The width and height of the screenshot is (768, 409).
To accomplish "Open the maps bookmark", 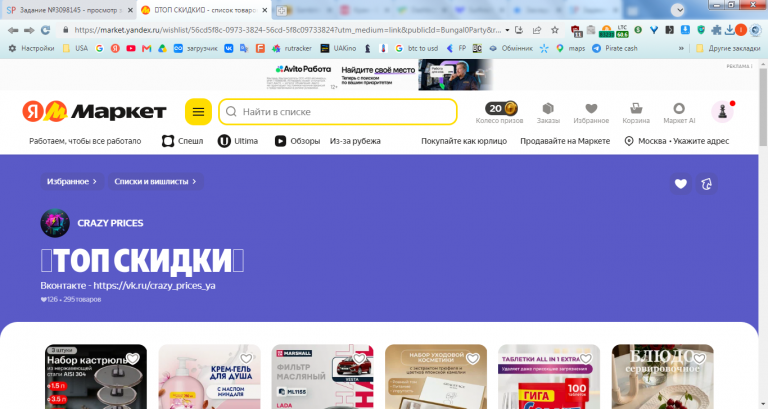I will click(571, 48).
